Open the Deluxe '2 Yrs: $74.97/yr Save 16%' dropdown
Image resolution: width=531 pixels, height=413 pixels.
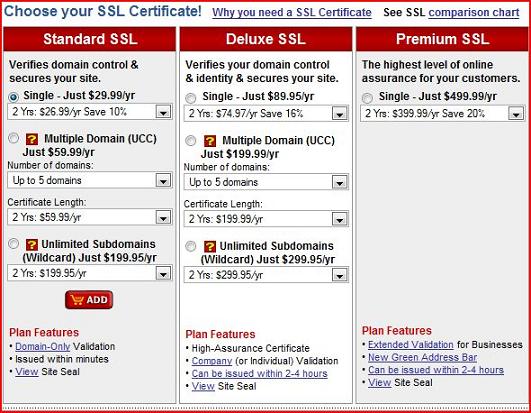pos(266,113)
